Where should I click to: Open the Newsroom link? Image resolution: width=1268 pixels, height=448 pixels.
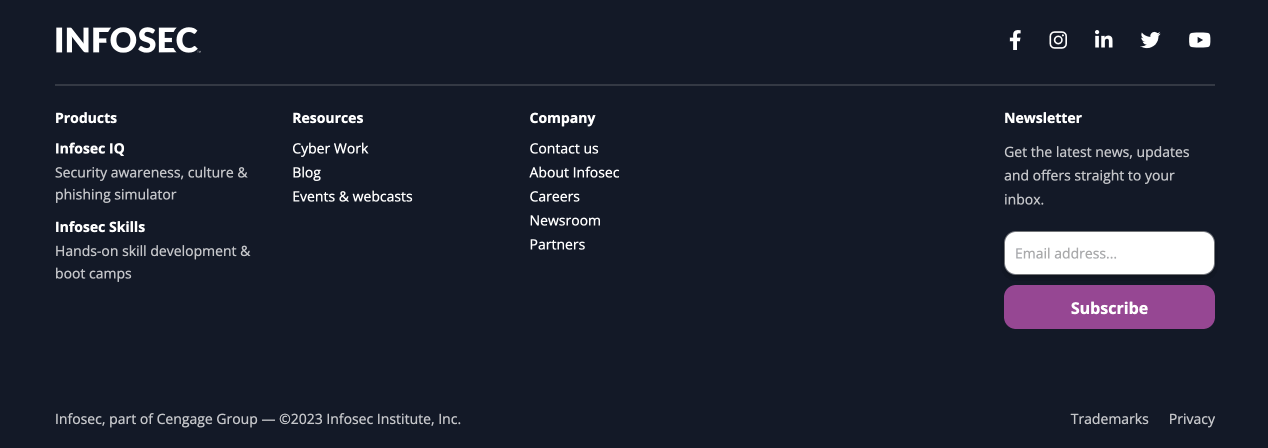click(565, 220)
